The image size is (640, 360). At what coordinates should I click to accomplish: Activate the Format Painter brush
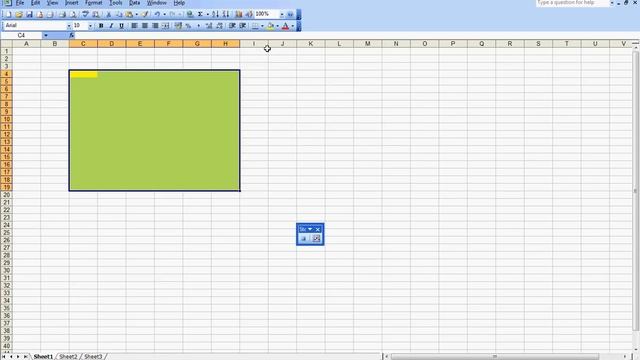click(x=145, y=14)
